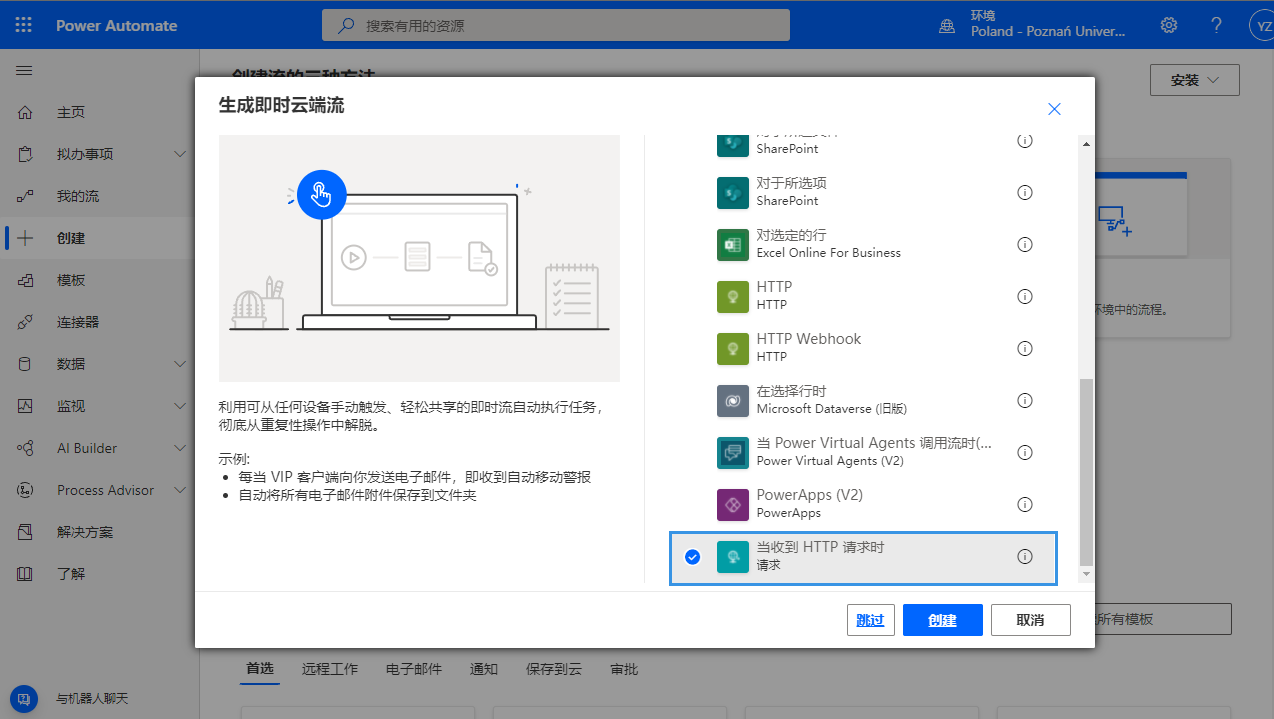Click the 跳过 skip button

(870, 620)
